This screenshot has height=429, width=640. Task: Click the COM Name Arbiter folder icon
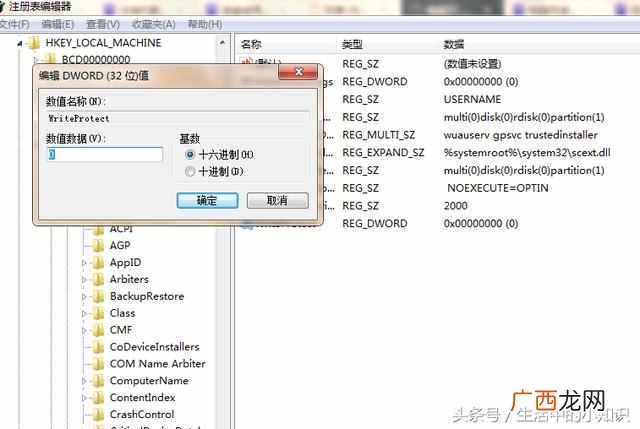(98, 364)
